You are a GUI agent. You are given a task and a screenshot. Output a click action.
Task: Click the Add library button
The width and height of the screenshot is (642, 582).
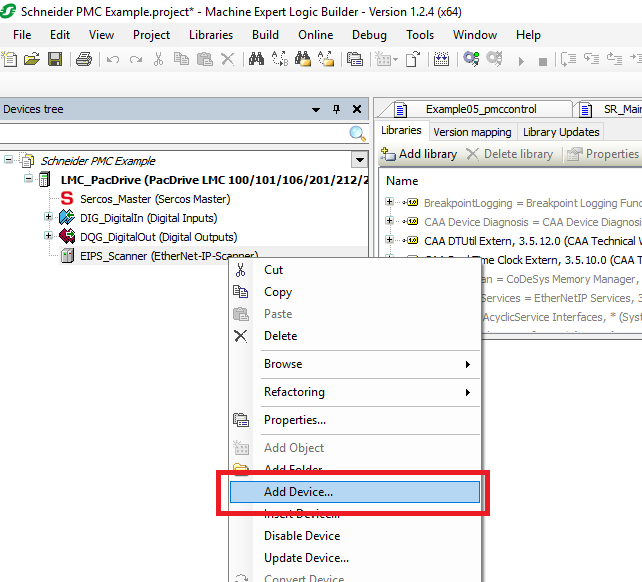click(x=420, y=154)
